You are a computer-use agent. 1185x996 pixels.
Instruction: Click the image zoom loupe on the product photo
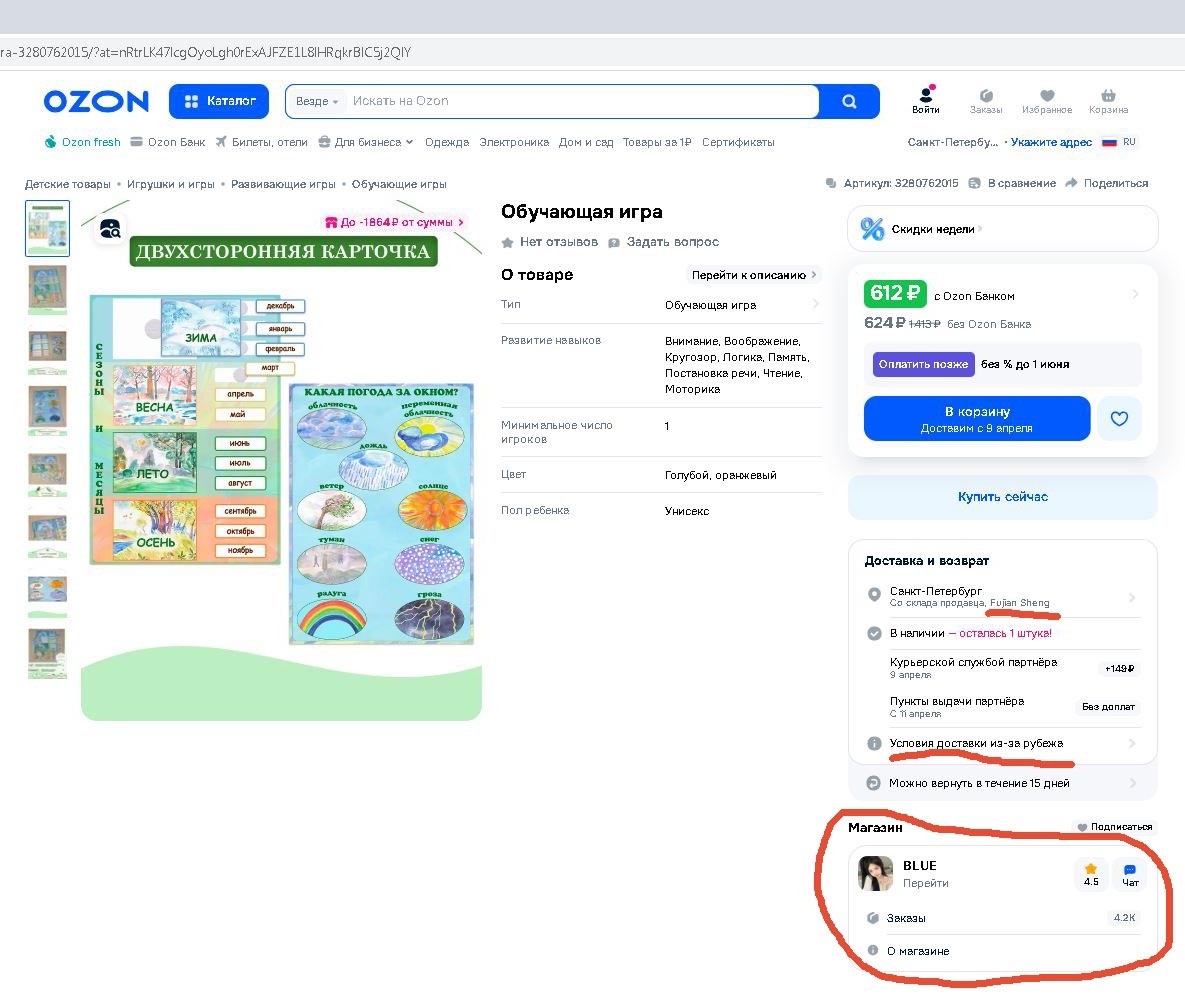[x=110, y=228]
